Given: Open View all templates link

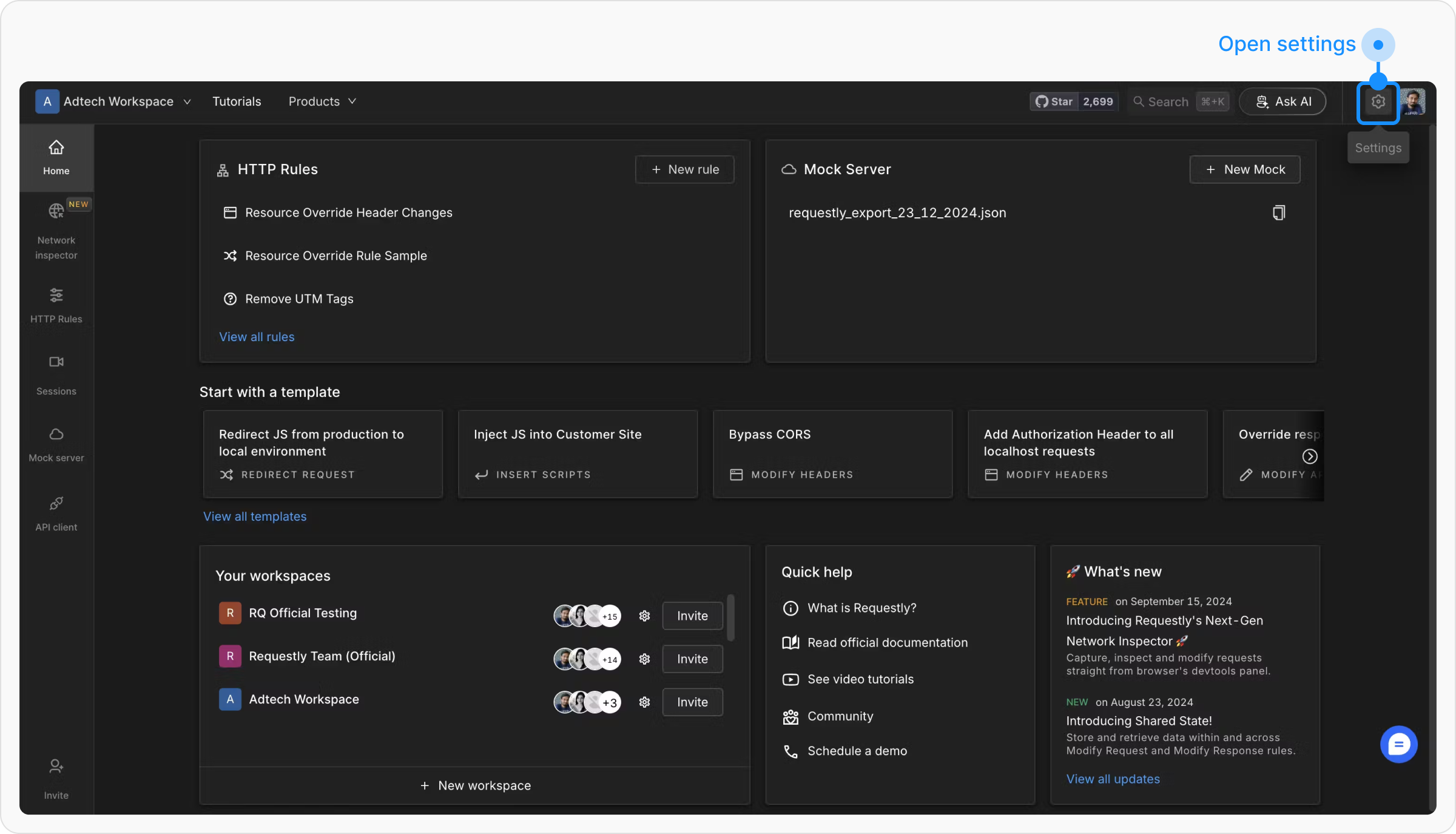Looking at the screenshot, I should point(255,517).
